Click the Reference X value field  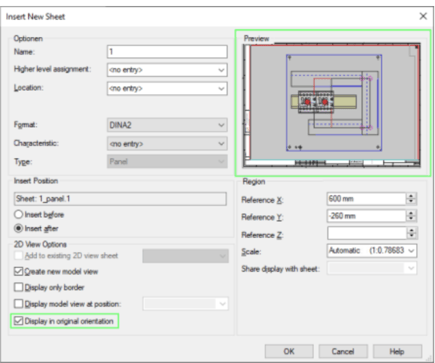pyautogui.click(x=366, y=199)
